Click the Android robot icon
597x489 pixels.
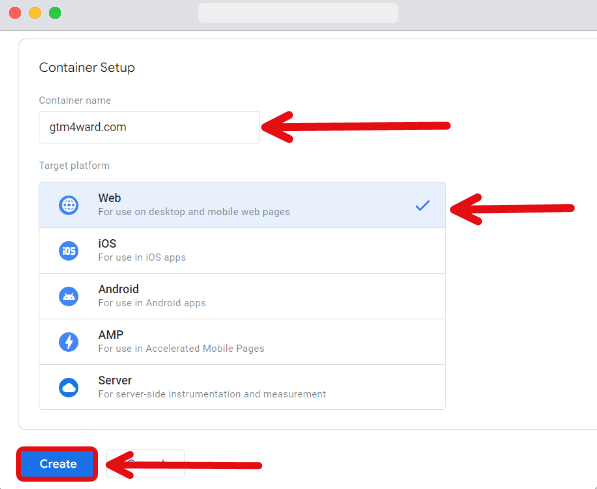tap(69, 296)
